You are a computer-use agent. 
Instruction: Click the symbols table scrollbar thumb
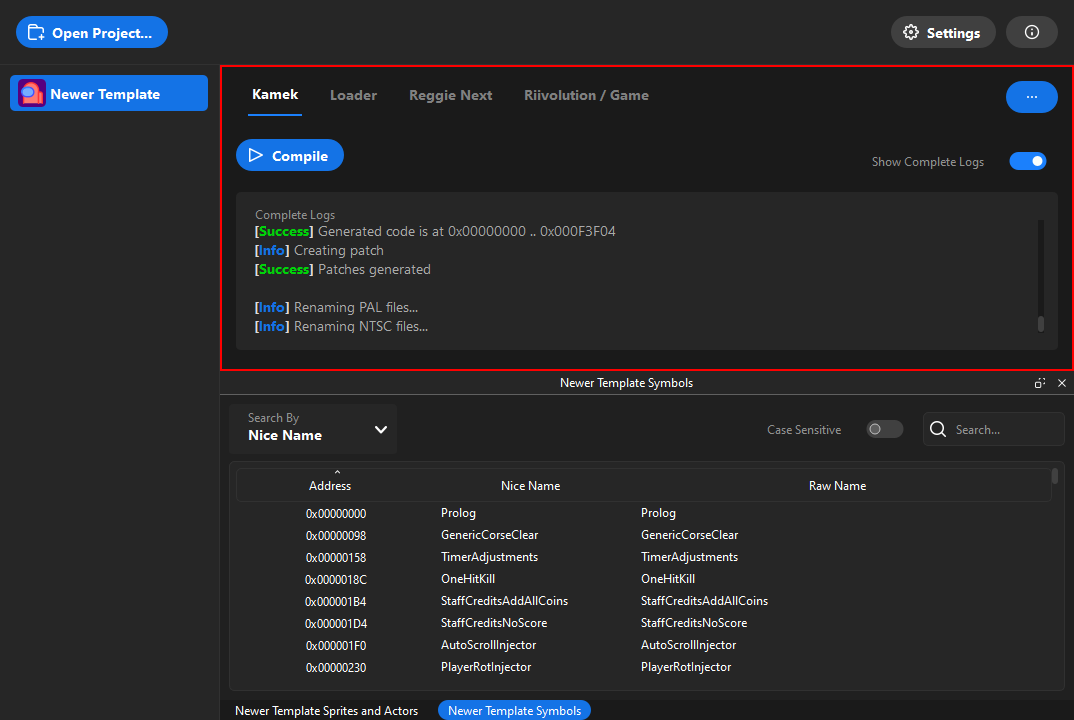pyautogui.click(x=1055, y=475)
